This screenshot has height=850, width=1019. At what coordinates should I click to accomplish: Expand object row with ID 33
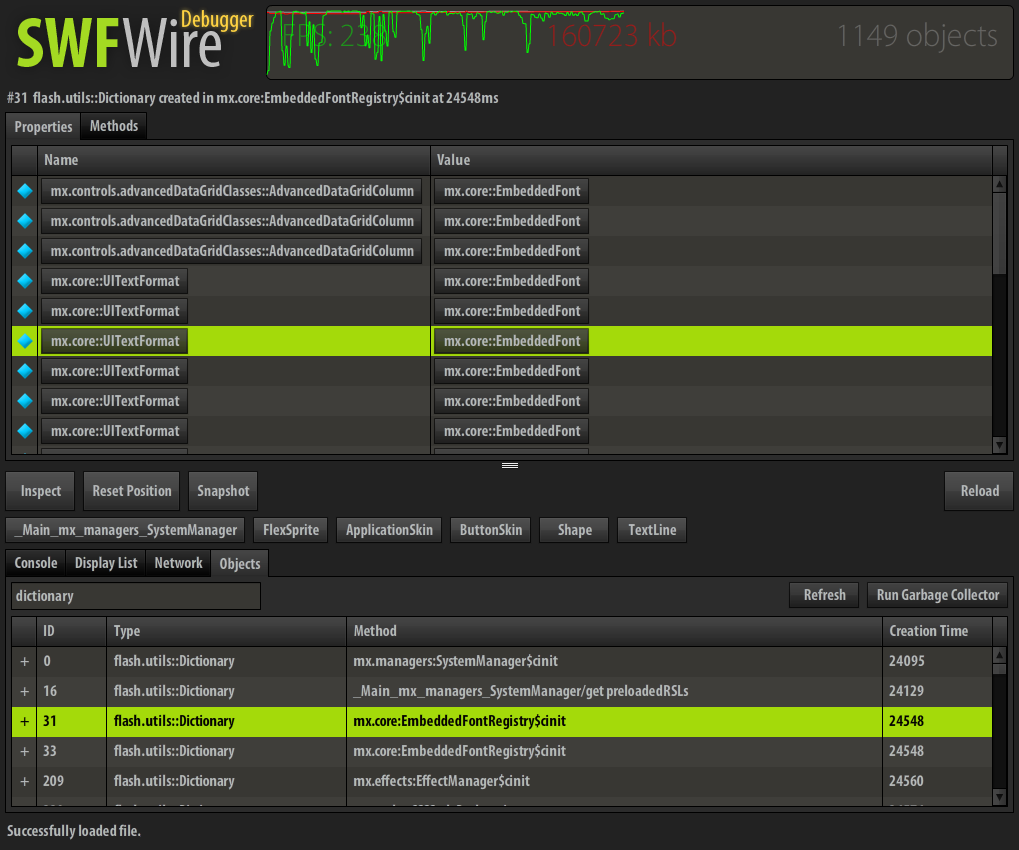click(x=24, y=751)
